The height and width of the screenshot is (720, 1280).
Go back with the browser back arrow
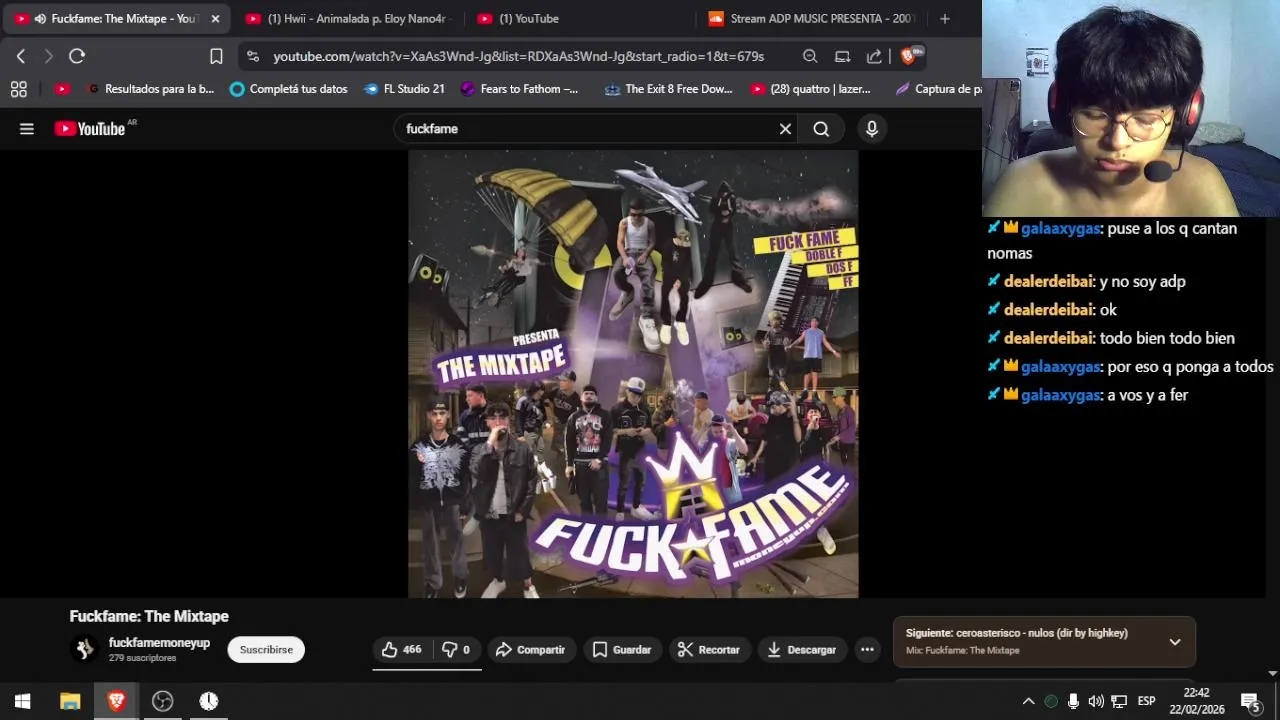(x=21, y=56)
